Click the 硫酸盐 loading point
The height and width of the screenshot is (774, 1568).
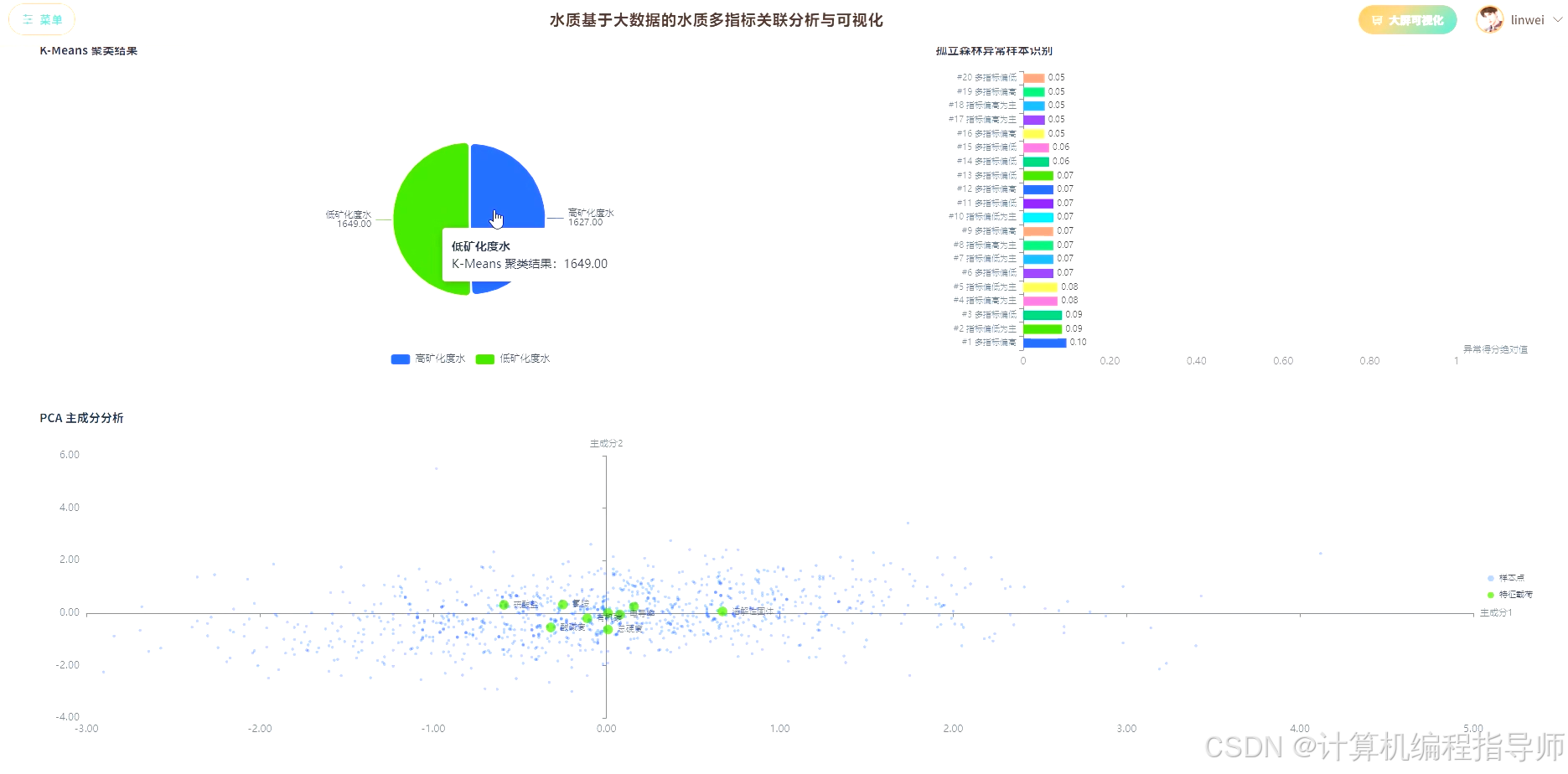(504, 605)
